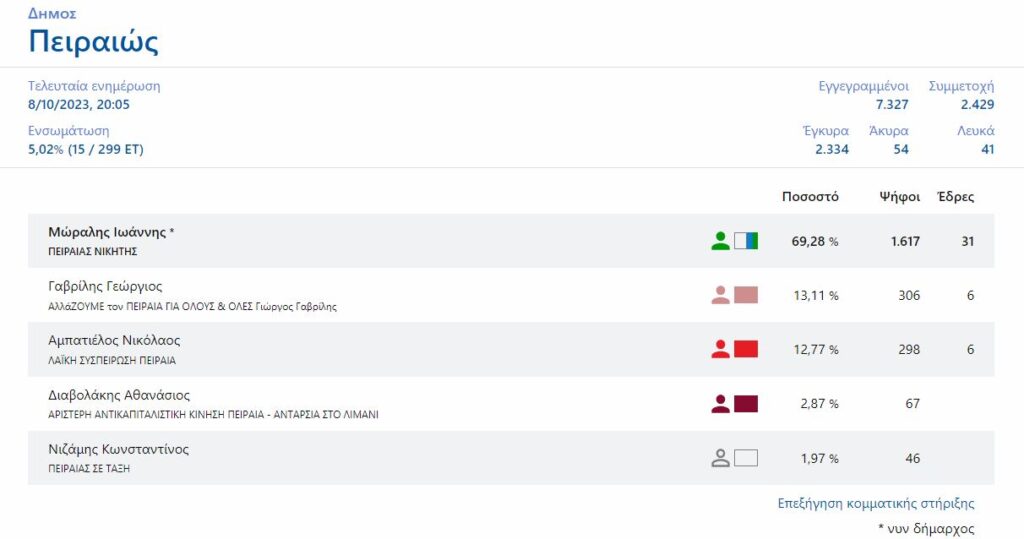
Task: Choose candidate Διαβολάκης Αθανάσιος
Action: [119, 395]
